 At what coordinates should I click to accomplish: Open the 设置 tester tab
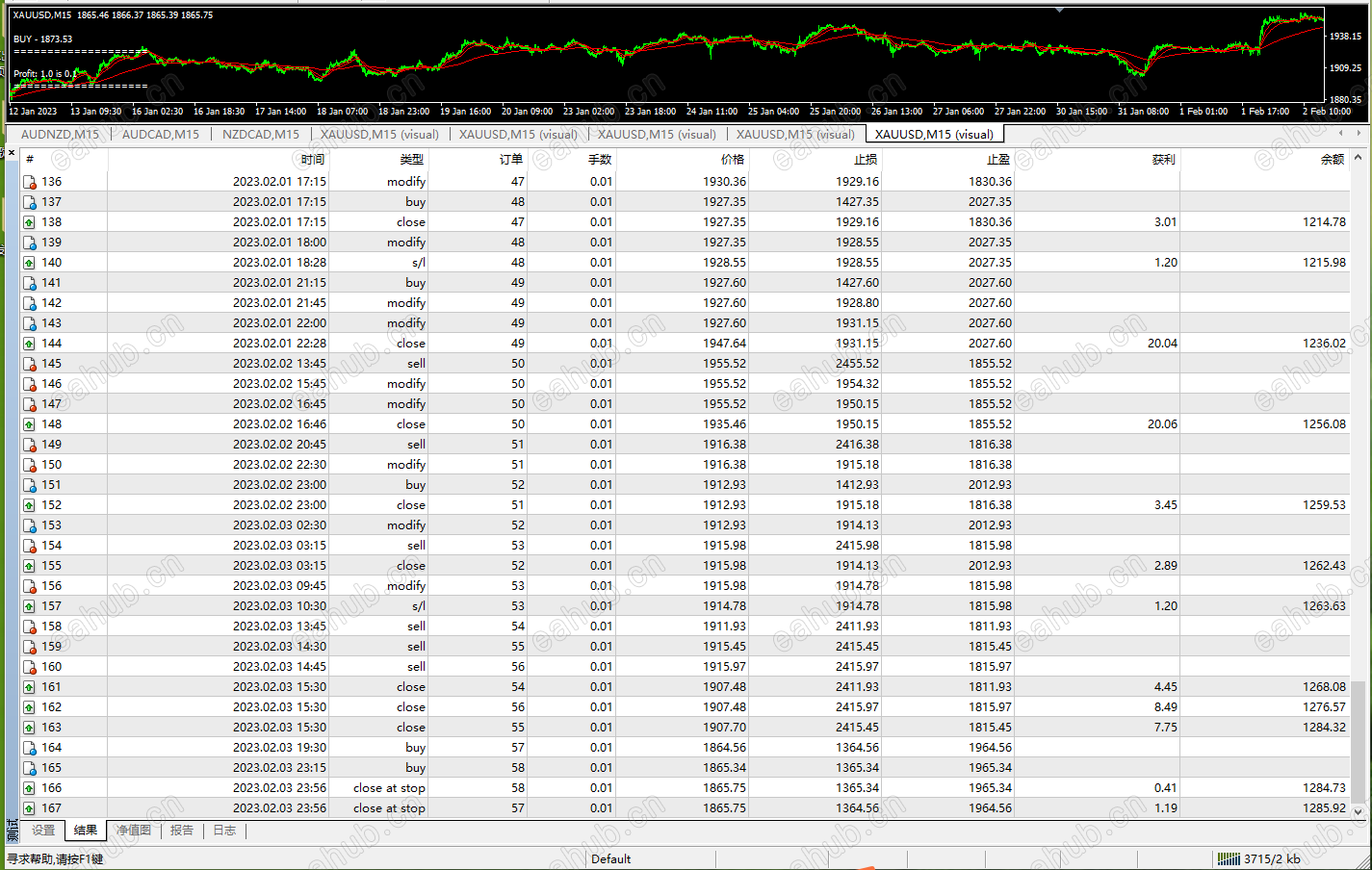[43, 831]
